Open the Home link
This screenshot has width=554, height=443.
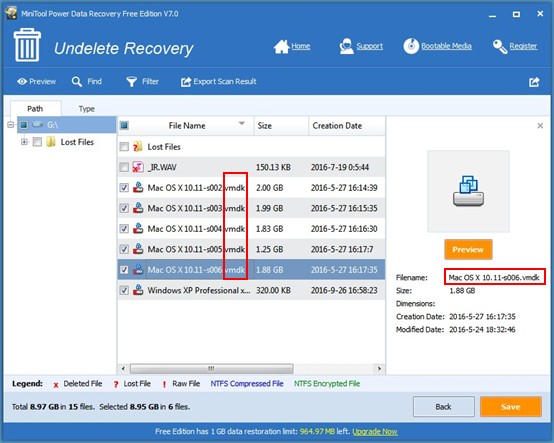301,46
